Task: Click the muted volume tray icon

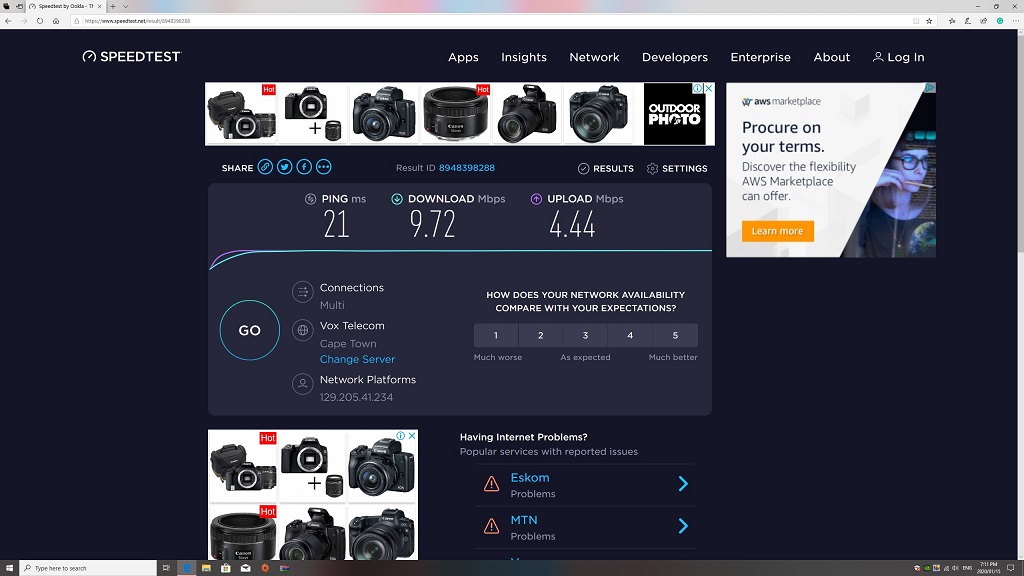Action: (x=955, y=568)
